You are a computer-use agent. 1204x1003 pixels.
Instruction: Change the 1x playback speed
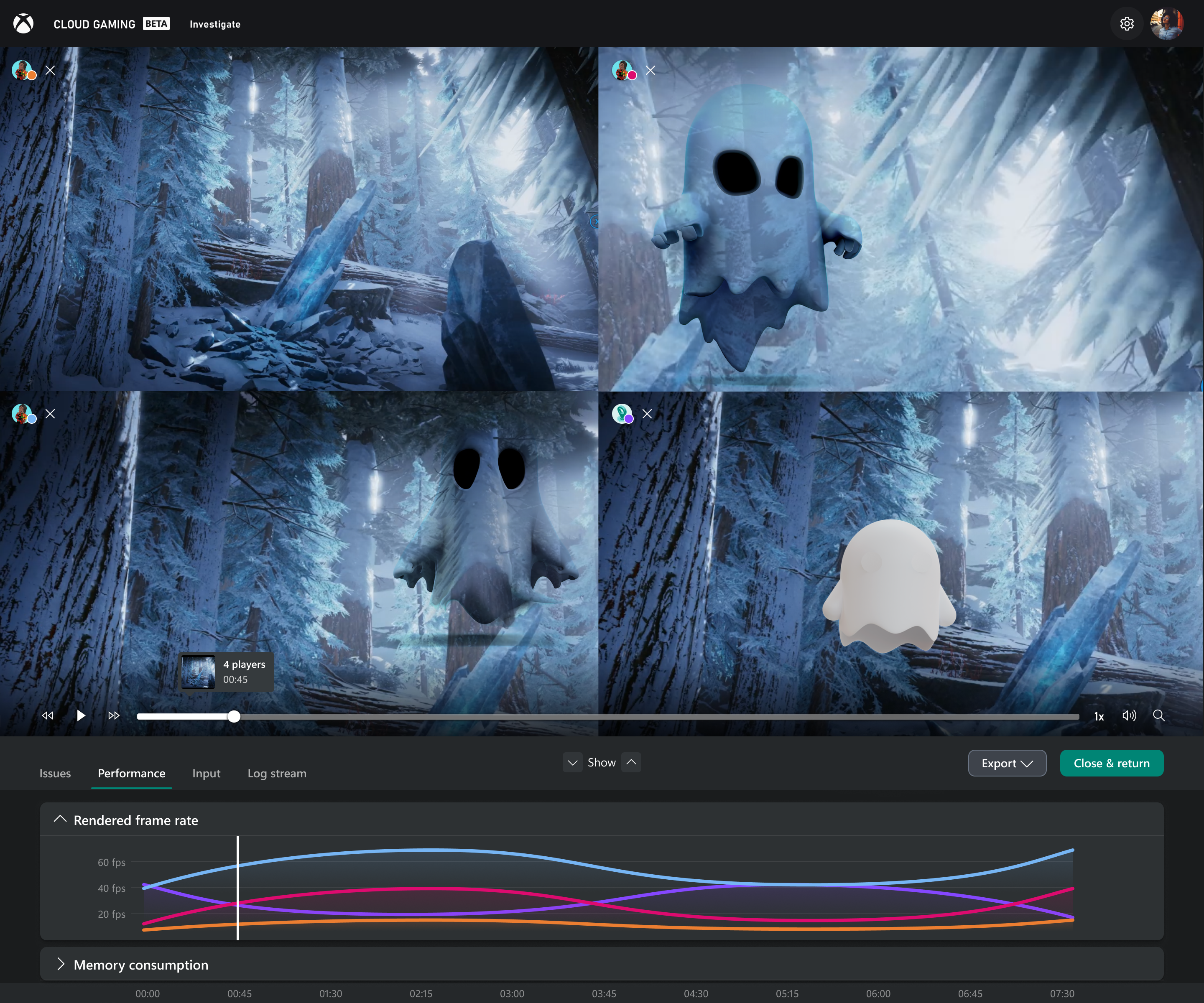coord(1099,716)
